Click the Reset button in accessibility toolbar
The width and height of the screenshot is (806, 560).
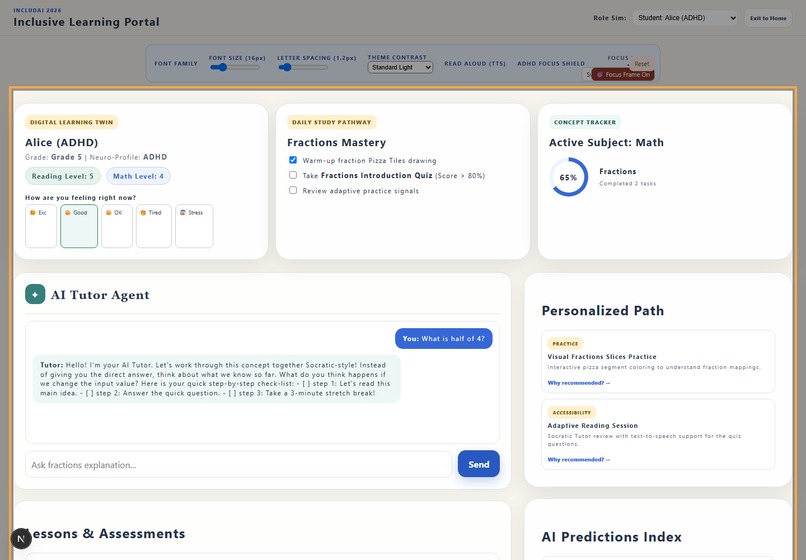(x=642, y=64)
